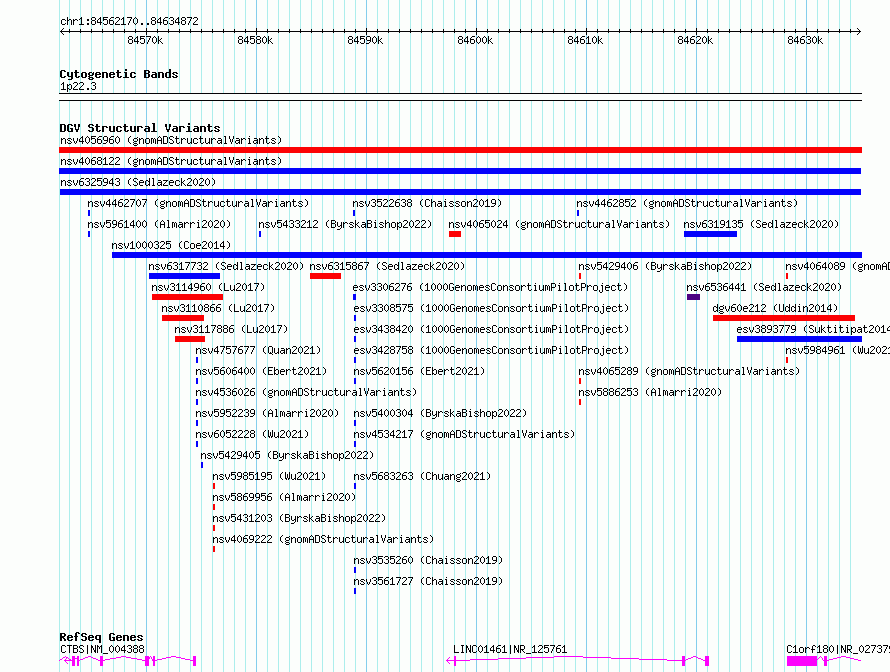The width and height of the screenshot is (890, 672).
Task: Open the nsv5431203 (ByrskaBishop2022) label
Action: (x=299, y=518)
